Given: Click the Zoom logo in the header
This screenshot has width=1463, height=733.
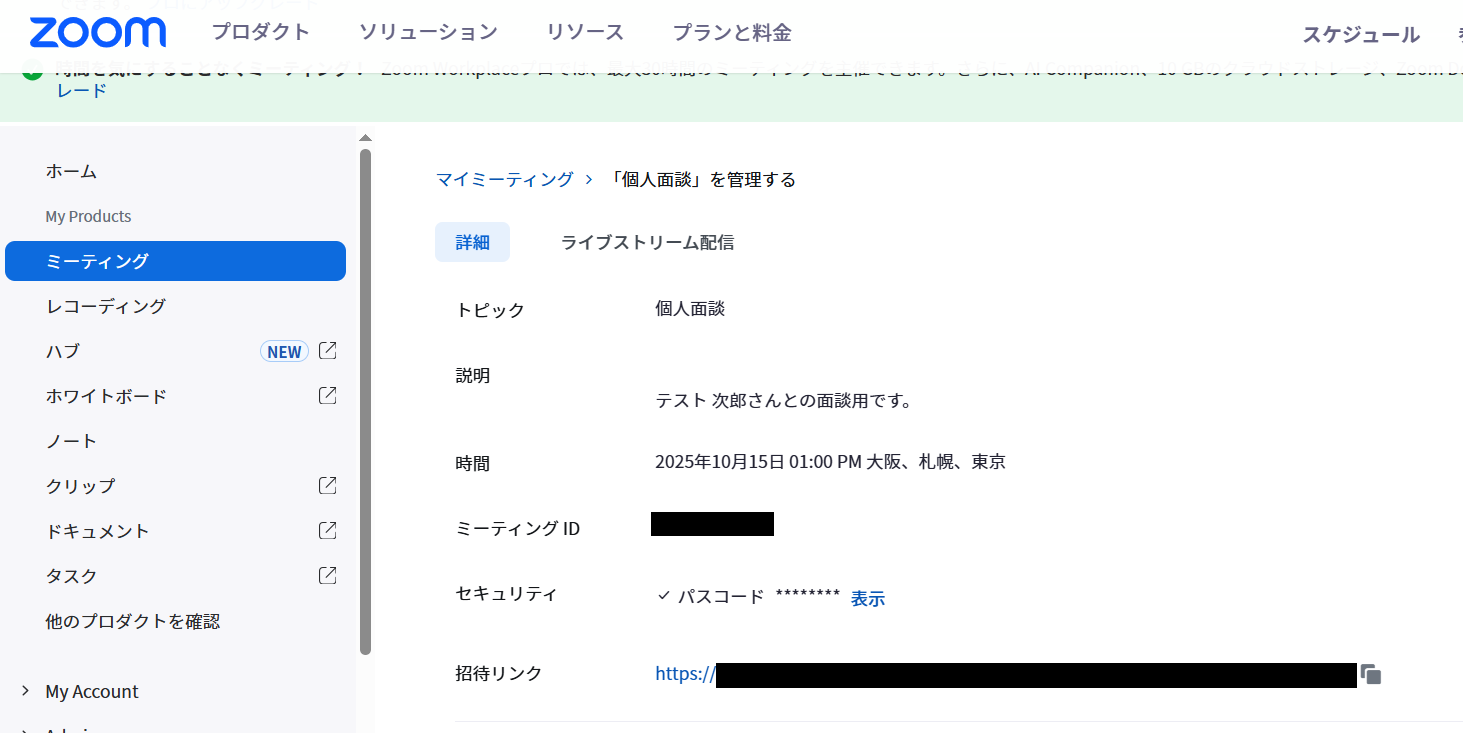Looking at the screenshot, I should tap(98, 32).
